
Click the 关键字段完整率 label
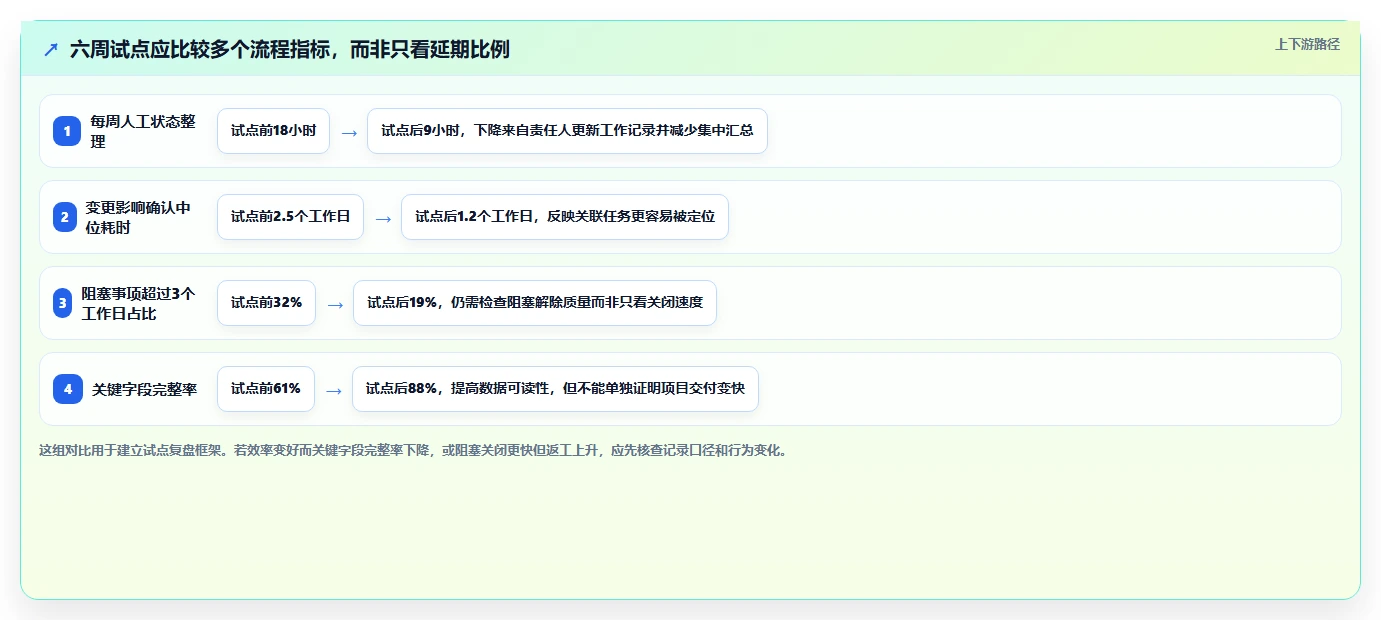pyautogui.click(x=145, y=389)
